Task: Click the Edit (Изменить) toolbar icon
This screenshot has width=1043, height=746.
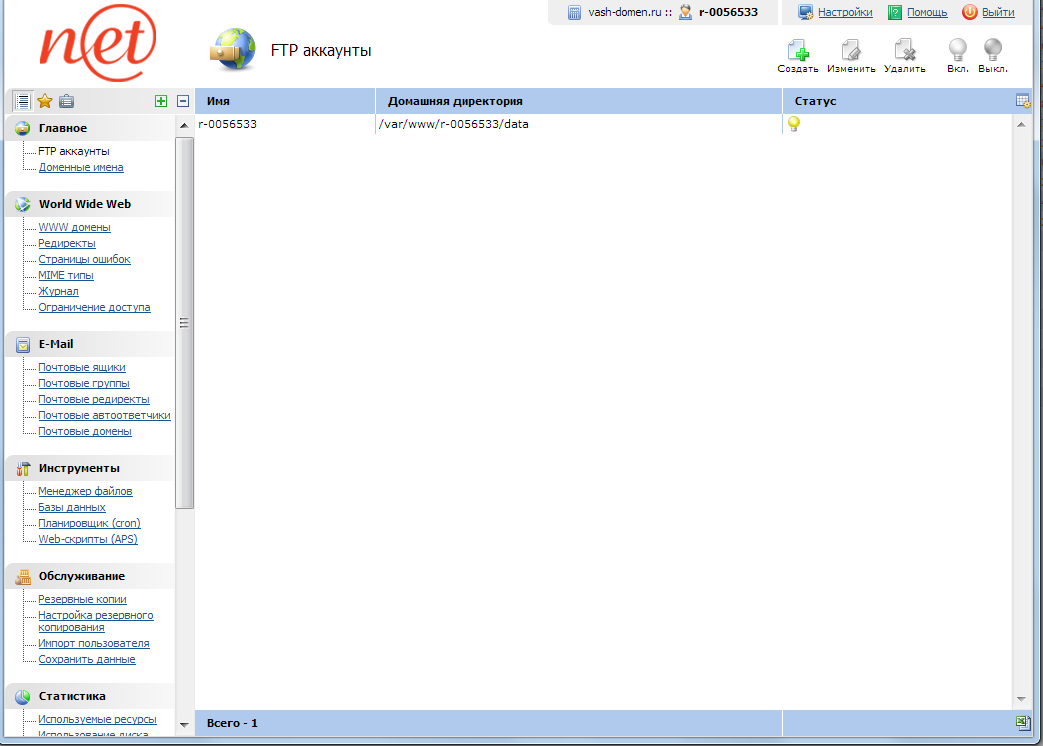Action: click(851, 52)
